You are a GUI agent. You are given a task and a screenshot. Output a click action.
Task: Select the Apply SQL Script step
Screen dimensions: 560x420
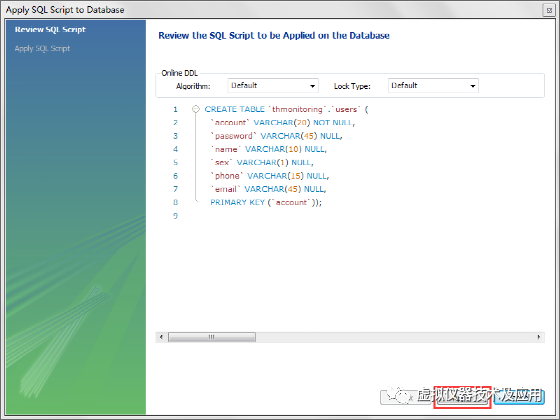[42, 49]
